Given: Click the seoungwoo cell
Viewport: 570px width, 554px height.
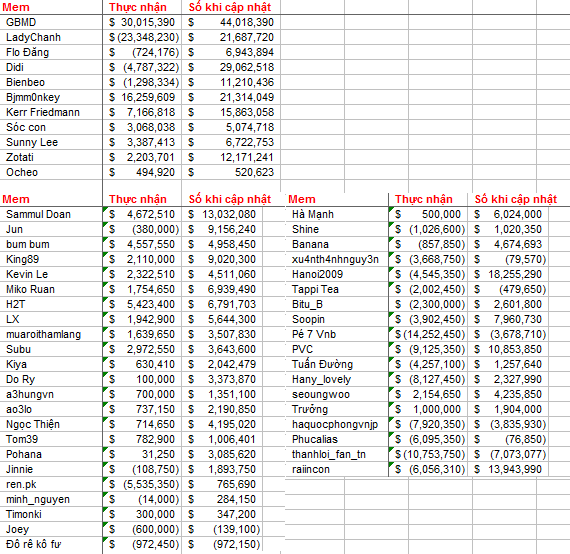Looking at the screenshot, I should click(x=337, y=394).
